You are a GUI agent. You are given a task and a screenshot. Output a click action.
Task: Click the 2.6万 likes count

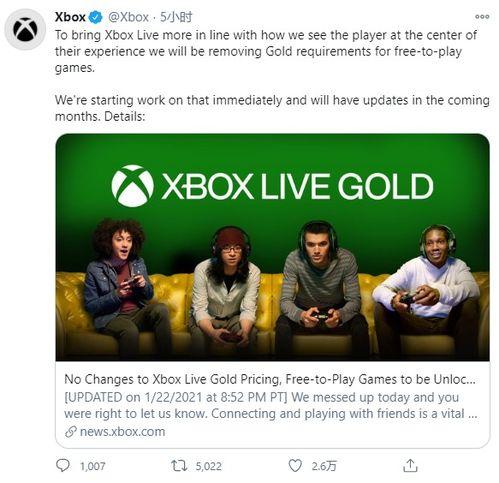(x=324, y=466)
